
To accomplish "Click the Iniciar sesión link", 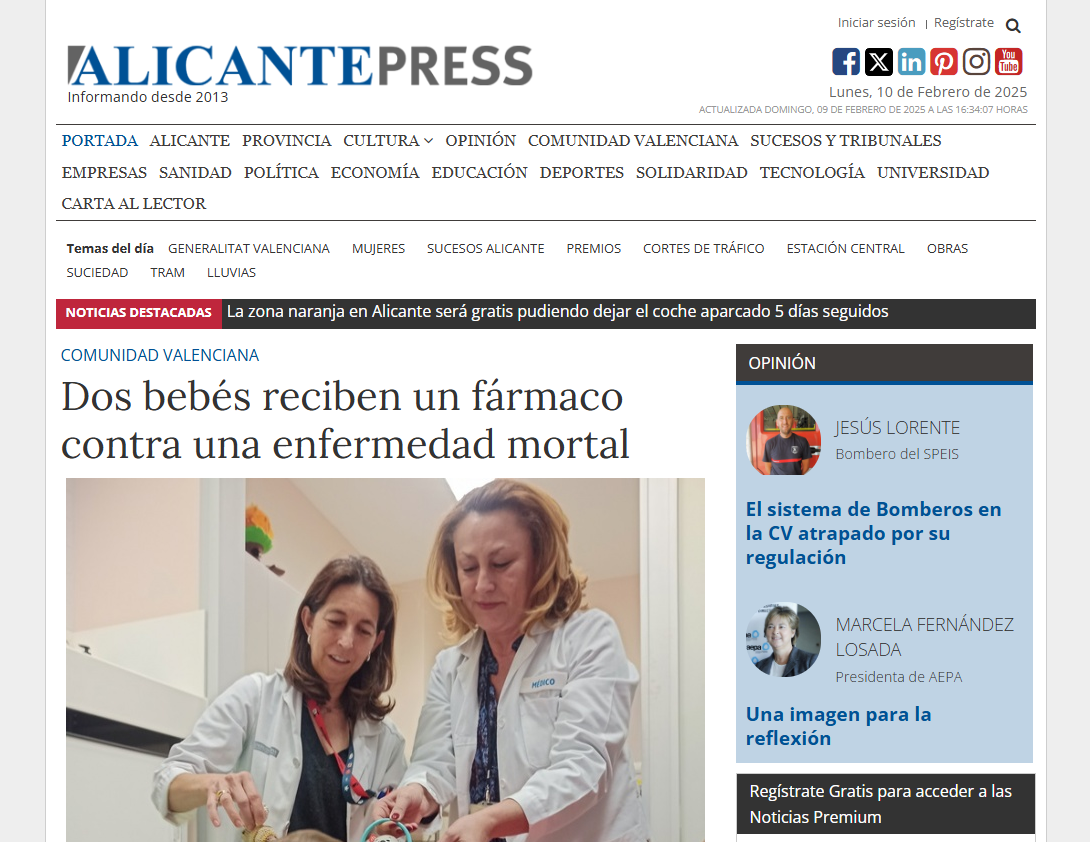I will (876, 23).
